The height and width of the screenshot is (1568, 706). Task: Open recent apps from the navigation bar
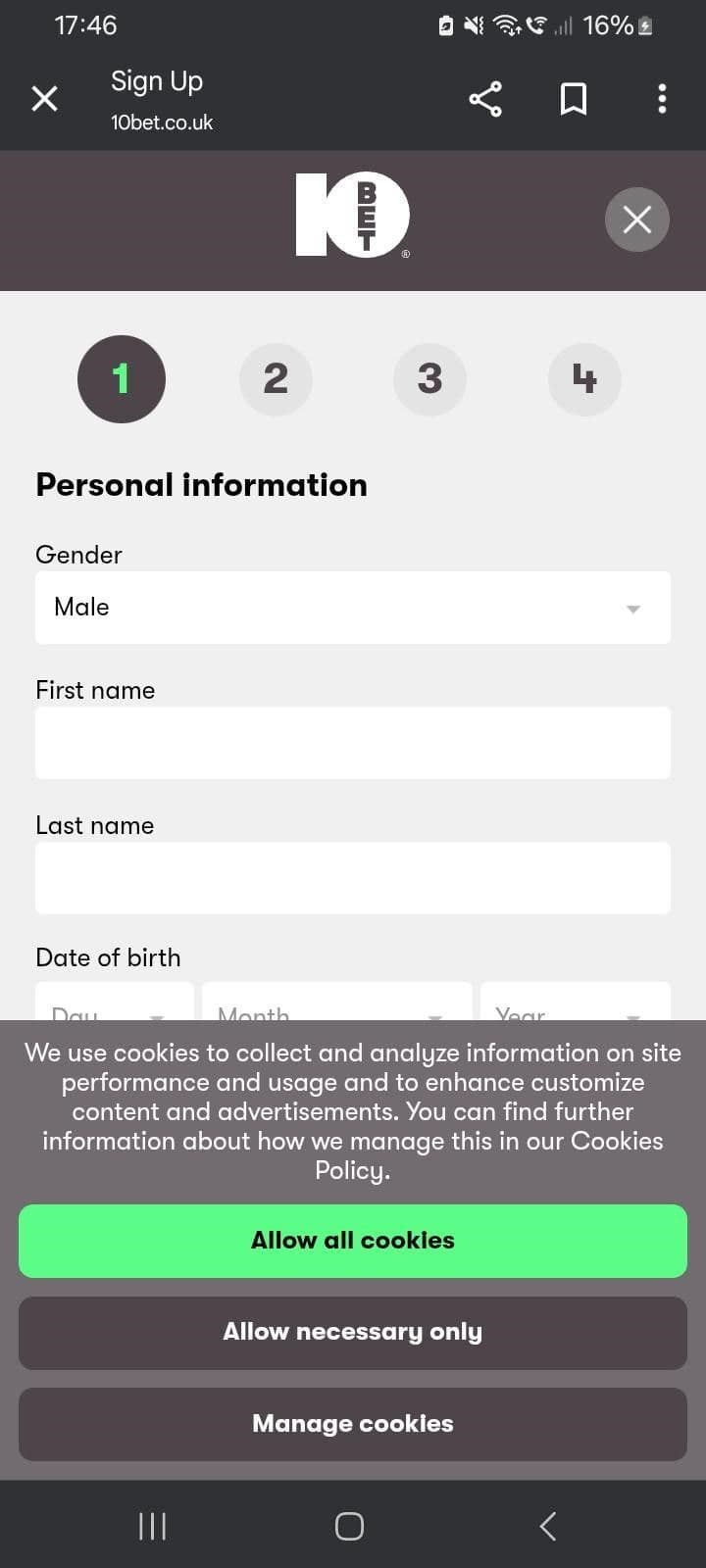point(152,1525)
